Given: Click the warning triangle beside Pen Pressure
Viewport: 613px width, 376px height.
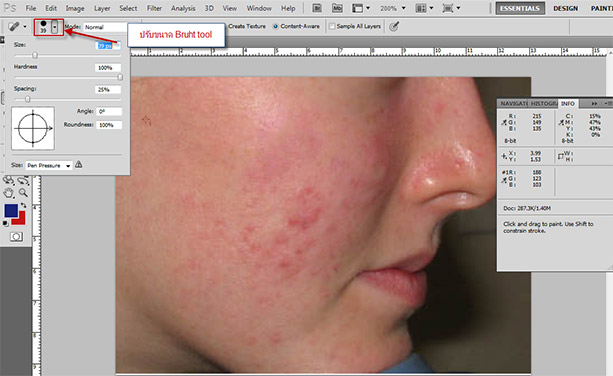Looking at the screenshot, I should [x=79, y=165].
